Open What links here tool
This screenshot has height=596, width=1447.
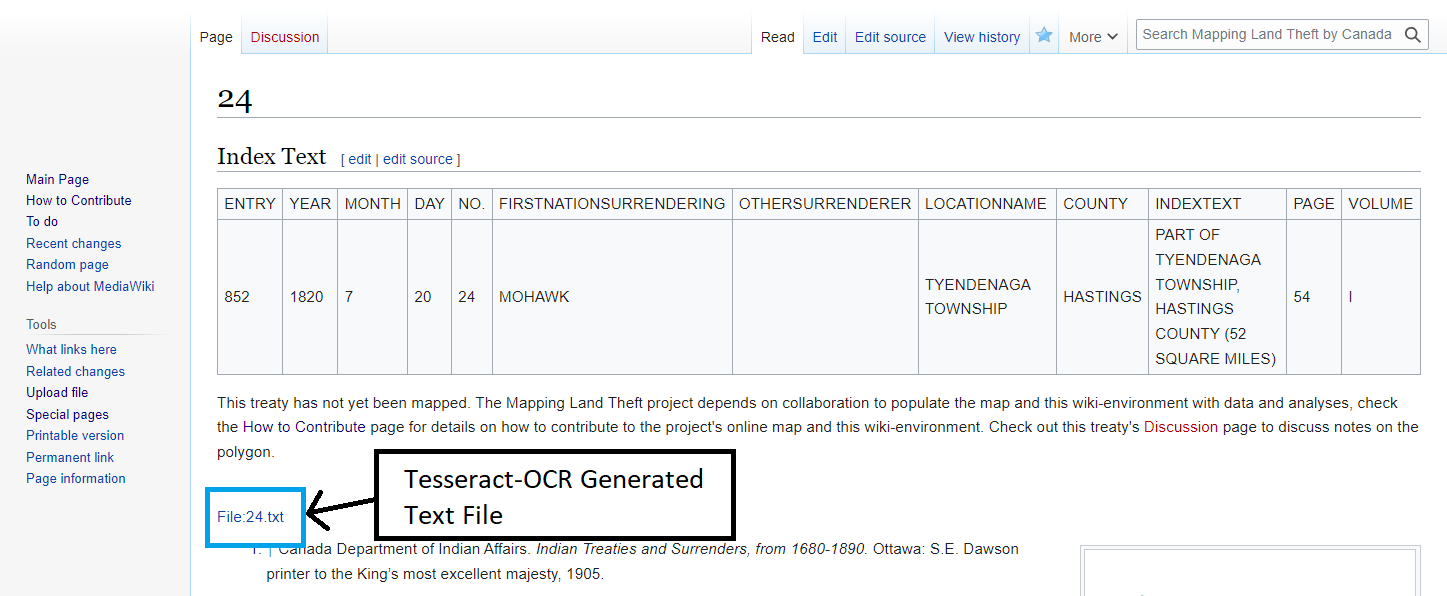pos(71,349)
